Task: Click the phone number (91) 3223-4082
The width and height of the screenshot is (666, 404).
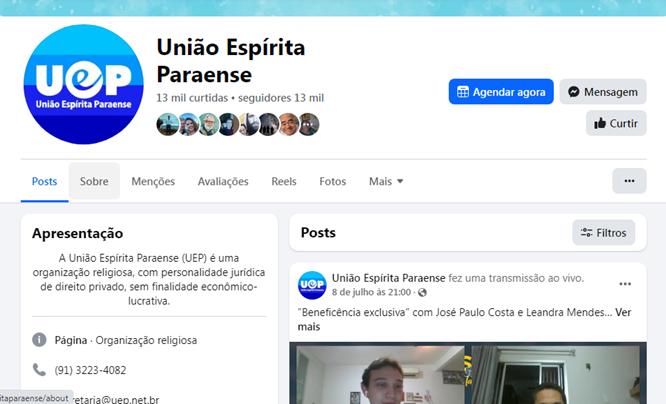Action: point(90,370)
